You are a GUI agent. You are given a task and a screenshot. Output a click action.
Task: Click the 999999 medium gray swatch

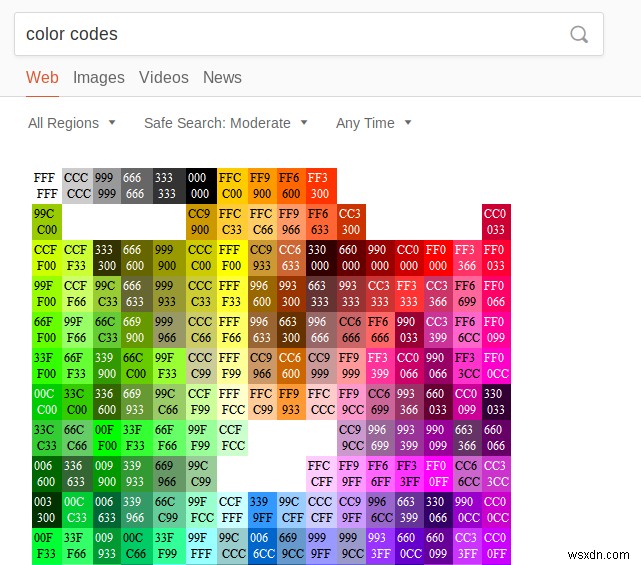[x=107, y=186]
